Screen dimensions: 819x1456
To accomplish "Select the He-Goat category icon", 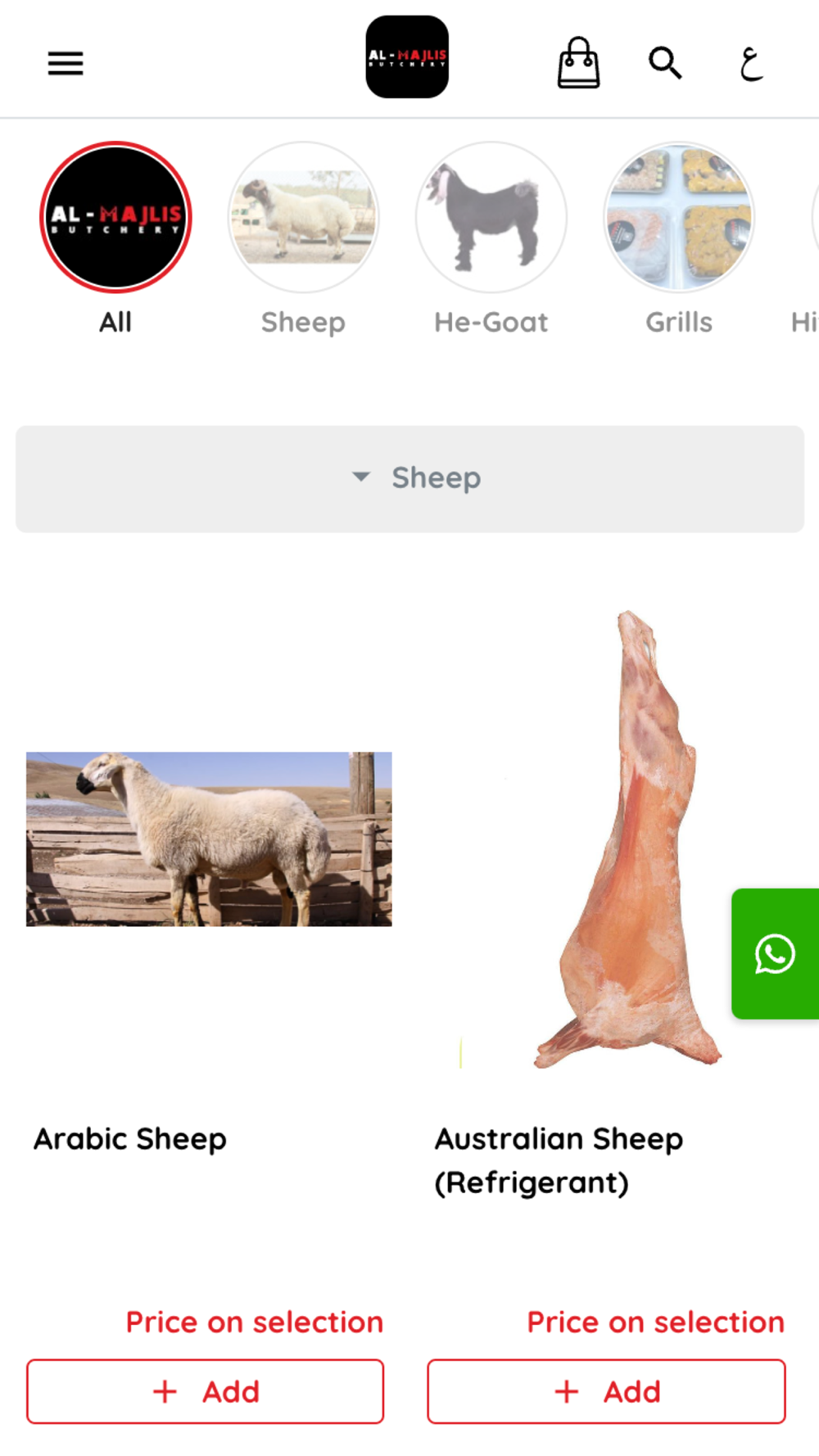I will pyautogui.click(x=491, y=217).
